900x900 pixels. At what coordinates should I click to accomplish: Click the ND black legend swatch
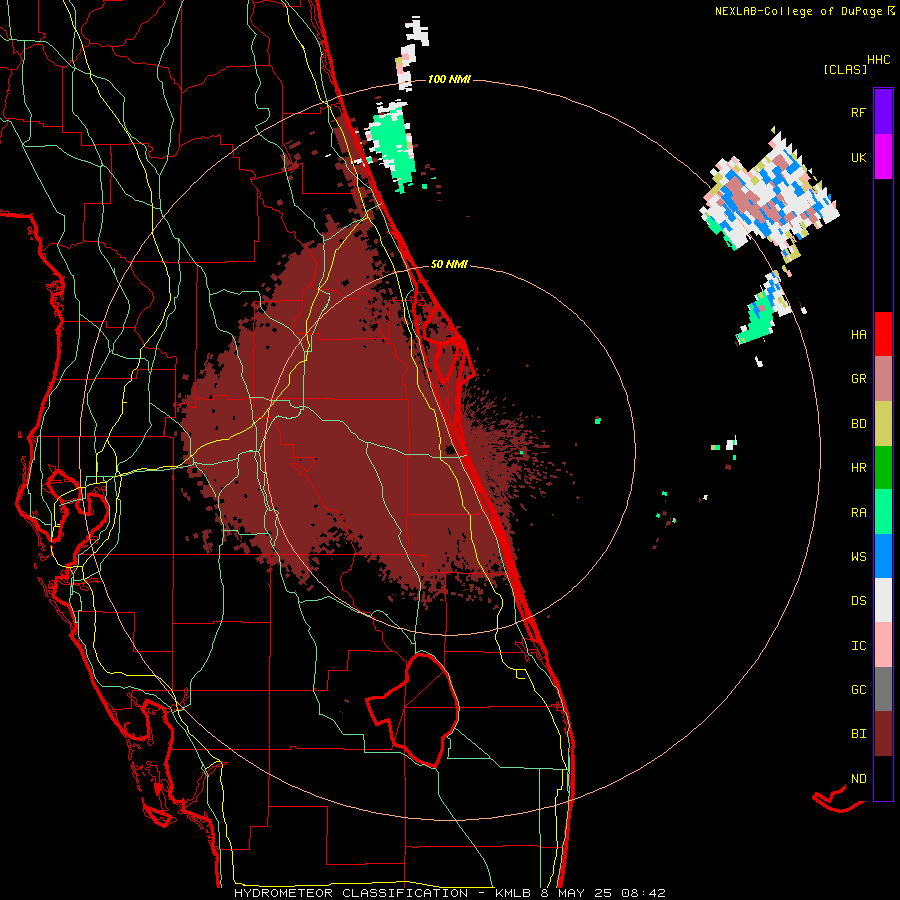[x=883, y=778]
